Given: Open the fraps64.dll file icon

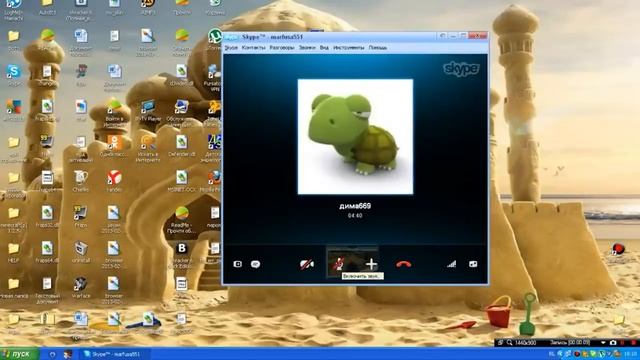Looking at the screenshot, I should coord(47,249).
